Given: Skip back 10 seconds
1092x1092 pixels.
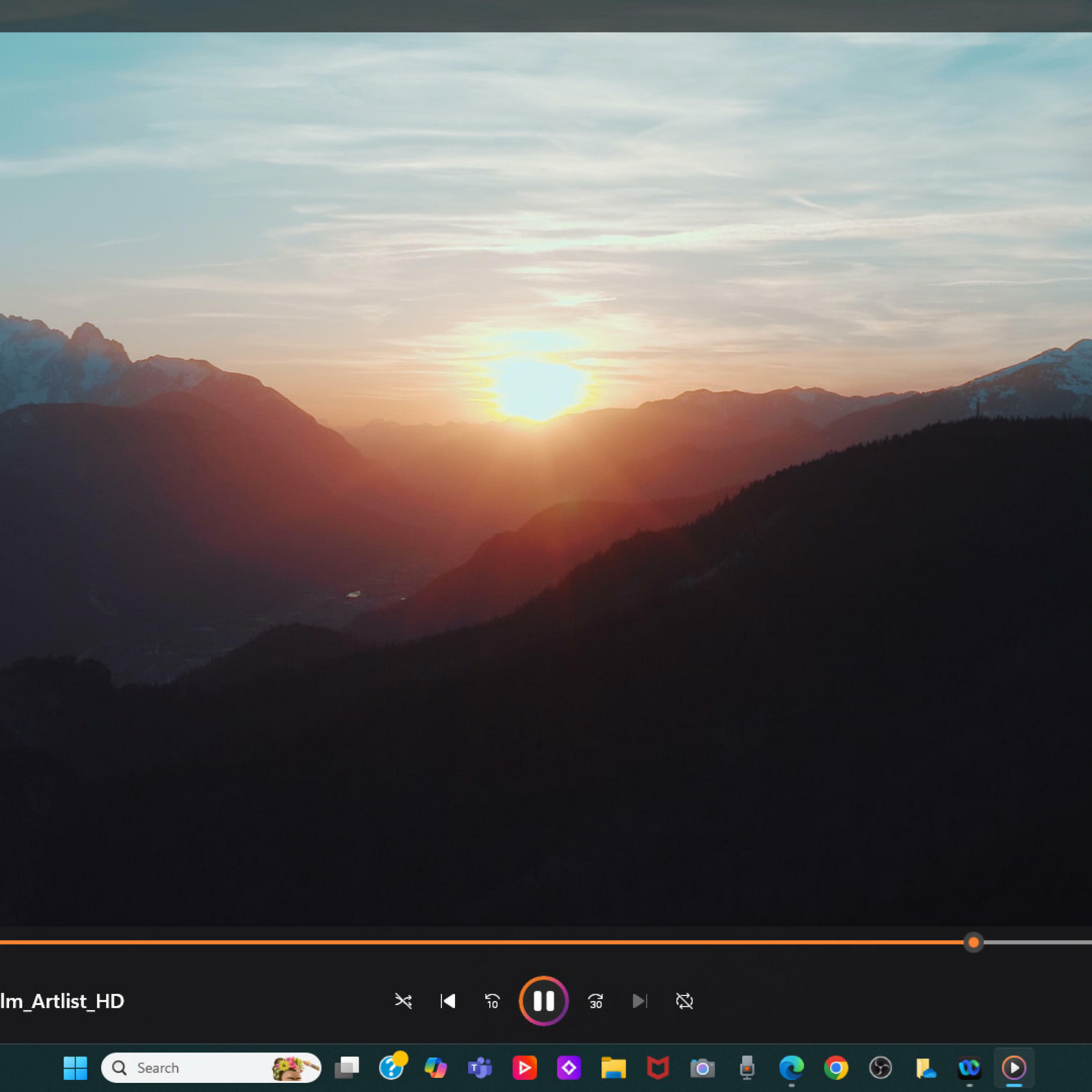Looking at the screenshot, I should 492,1001.
